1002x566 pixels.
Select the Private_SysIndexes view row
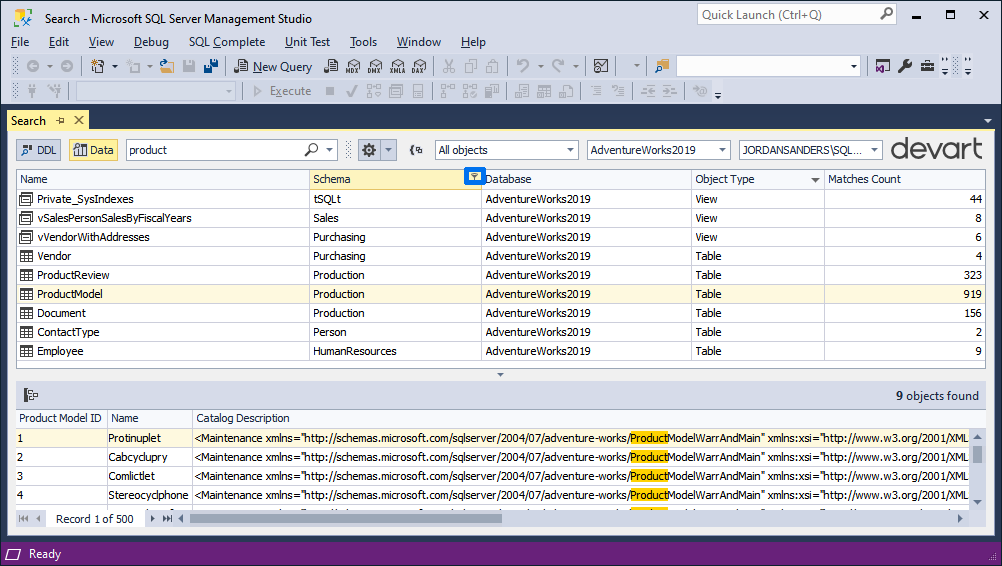click(500, 199)
